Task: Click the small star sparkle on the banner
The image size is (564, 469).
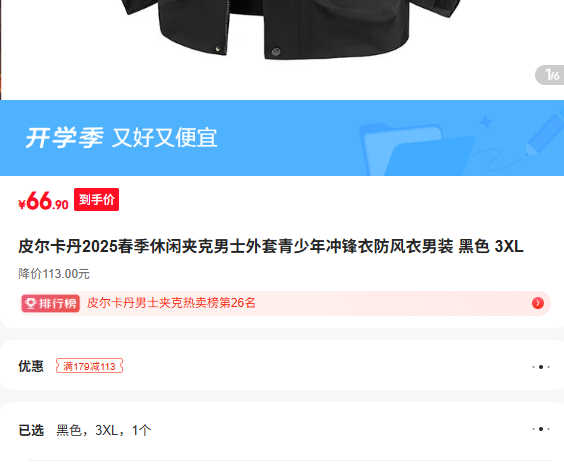Action: pyautogui.click(x=486, y=122)
